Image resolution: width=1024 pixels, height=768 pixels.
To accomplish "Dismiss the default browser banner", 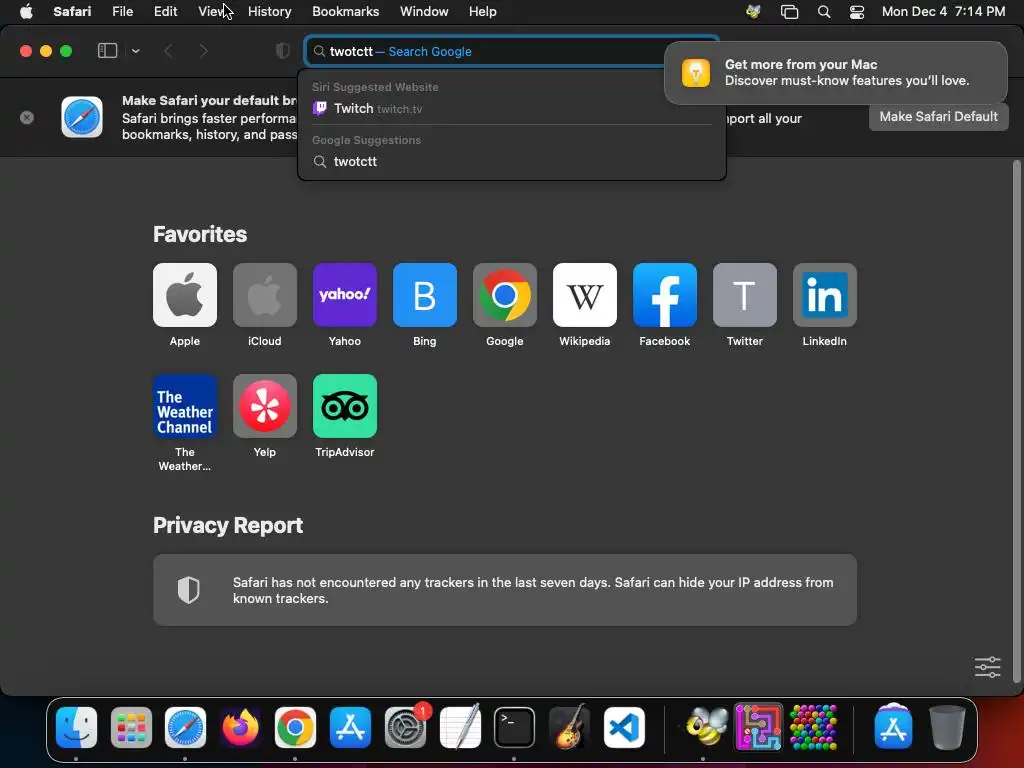I will (27, 118).
